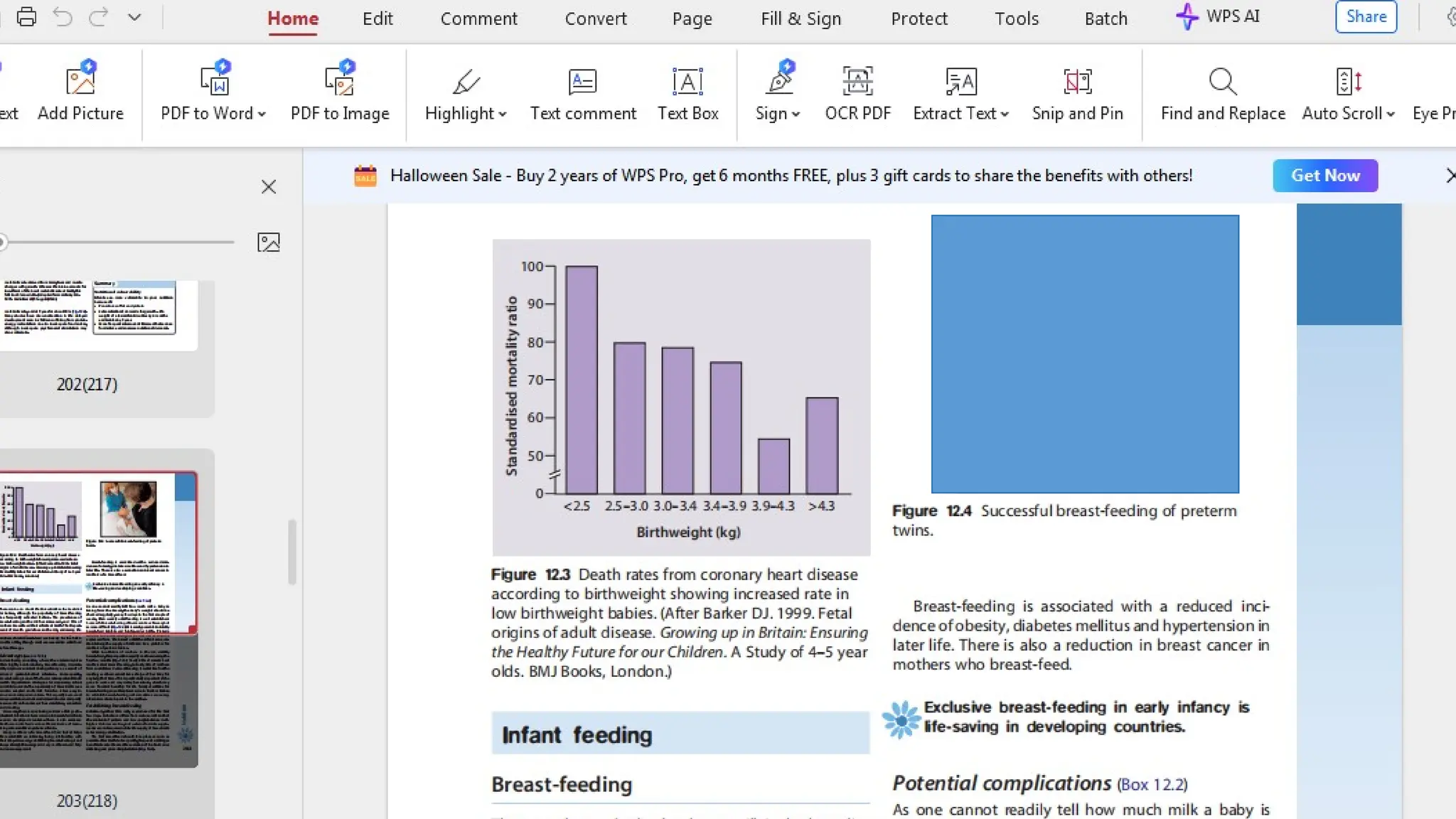Expand quick access toolbar chevron
1456x819 pixels.
tap(134, 16)
